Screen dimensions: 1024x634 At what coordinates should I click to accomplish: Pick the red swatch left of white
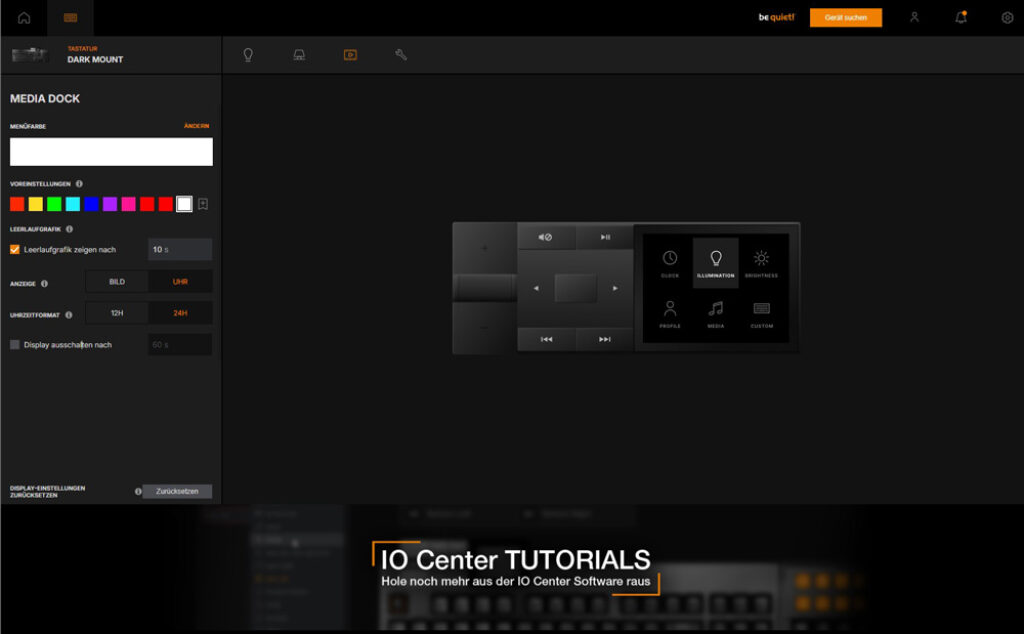[x=166, y=204]
